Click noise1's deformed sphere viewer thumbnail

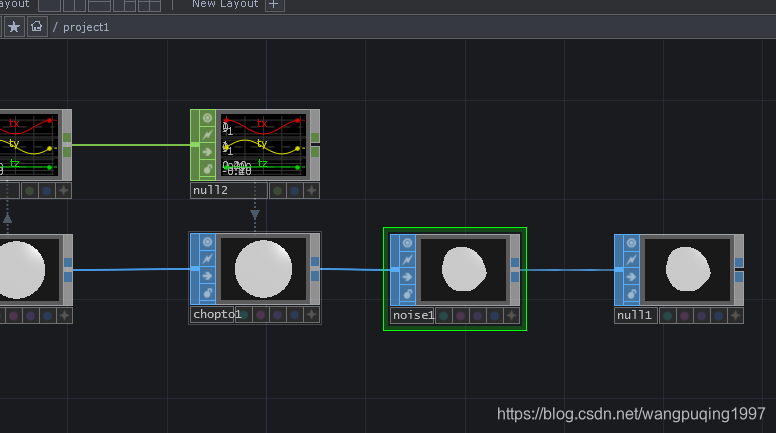(464, 270)
